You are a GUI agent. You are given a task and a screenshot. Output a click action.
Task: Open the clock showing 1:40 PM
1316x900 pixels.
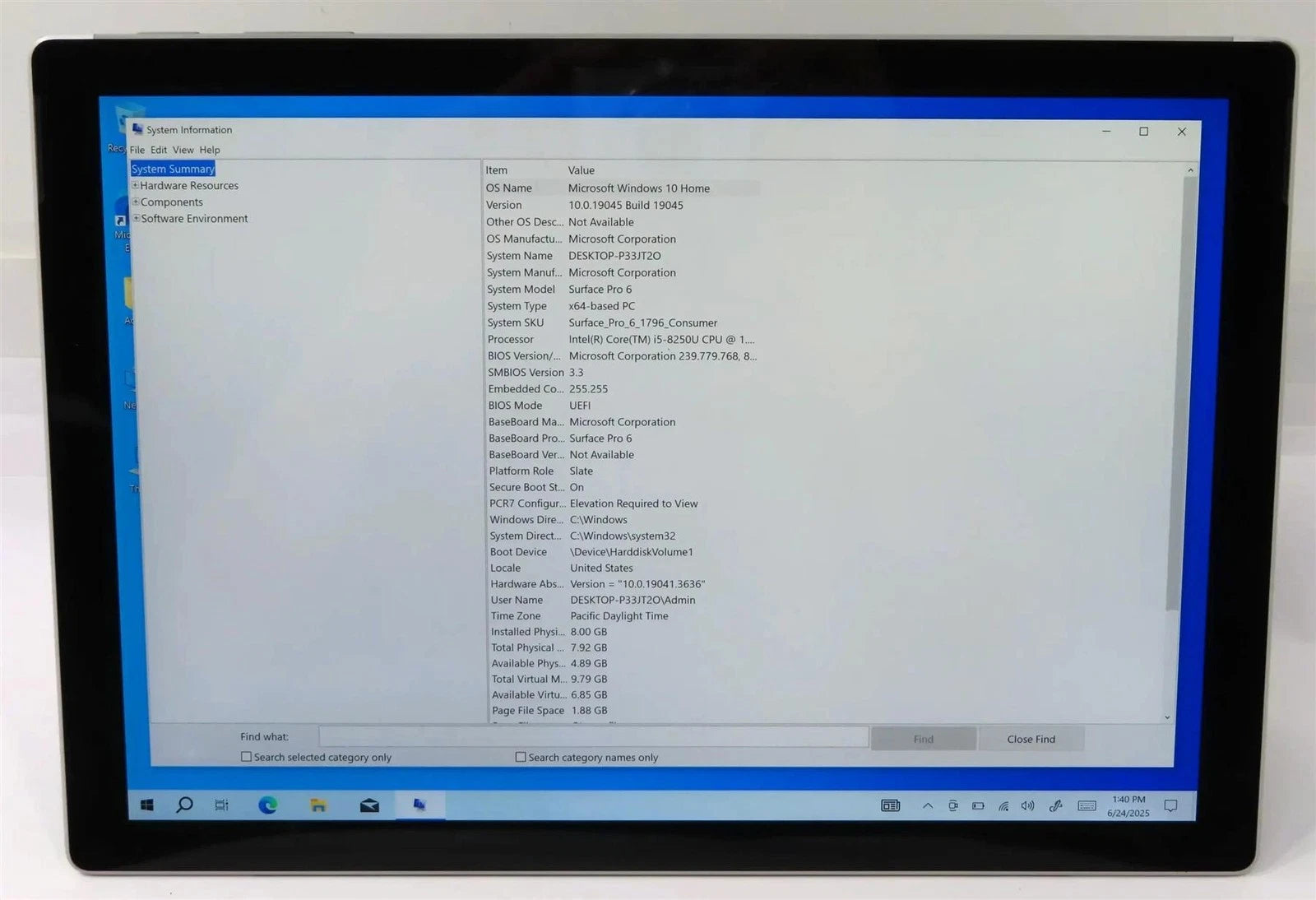1128,805
